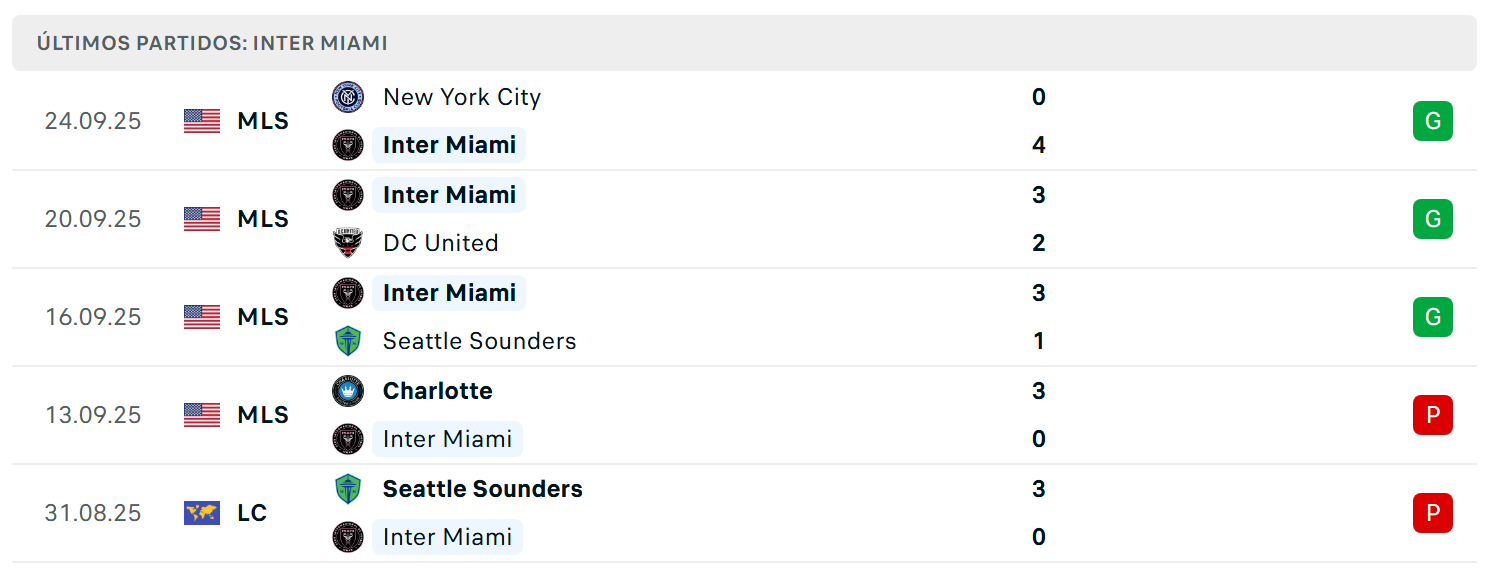Click the MLS label for 13.09.25 match
This screenshot has width=1494, height=577.
coord(263,415)
